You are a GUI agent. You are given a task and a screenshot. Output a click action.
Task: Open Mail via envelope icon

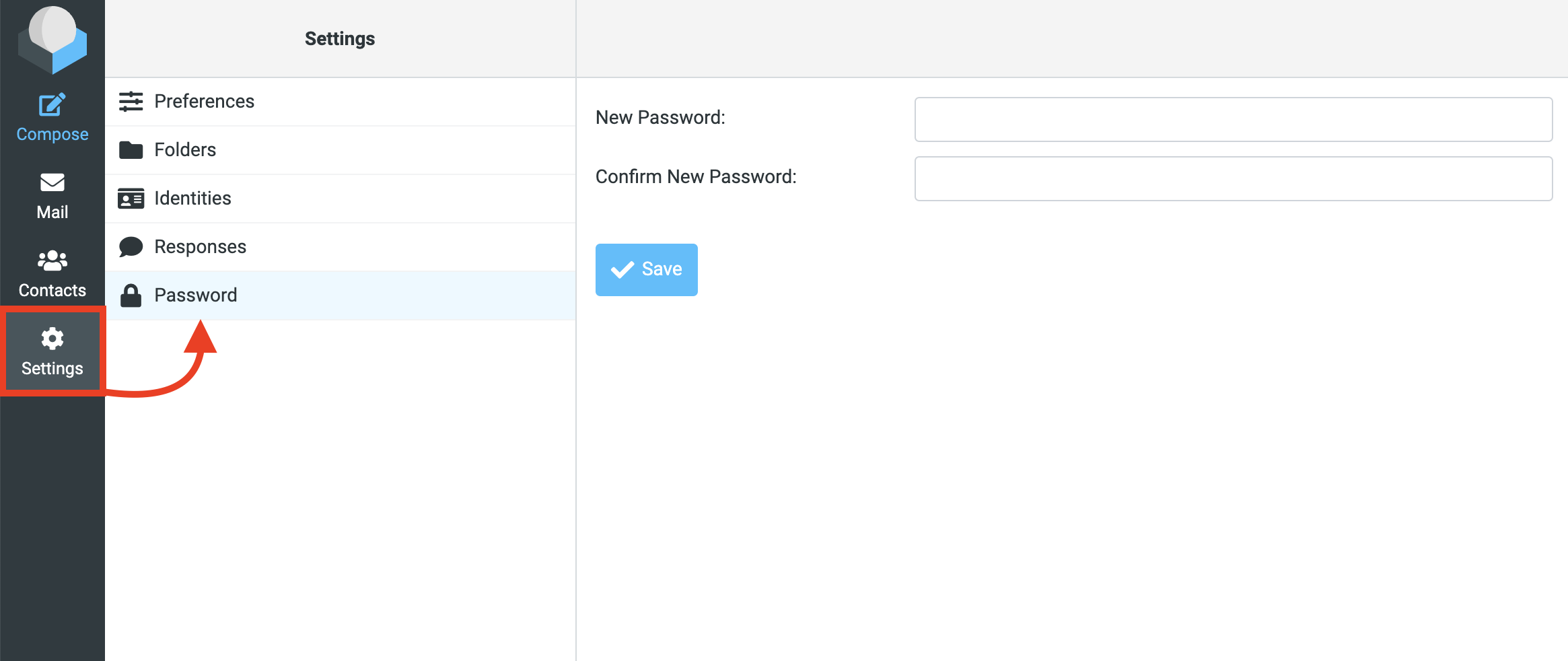tap(52, 182)
